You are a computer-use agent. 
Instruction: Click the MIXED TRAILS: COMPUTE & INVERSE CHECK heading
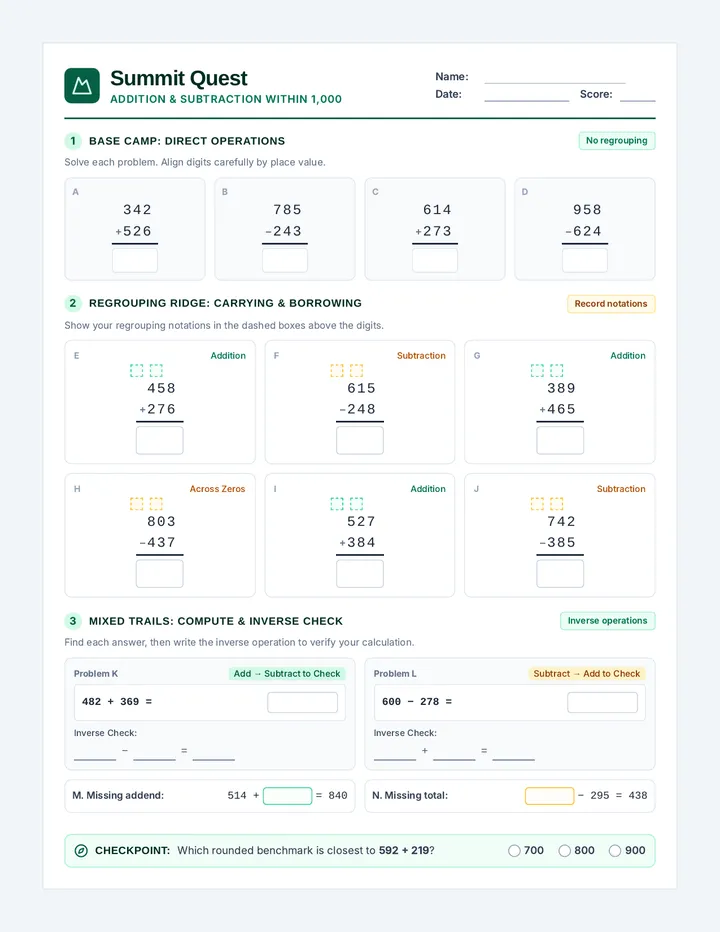tap(216, 621)
